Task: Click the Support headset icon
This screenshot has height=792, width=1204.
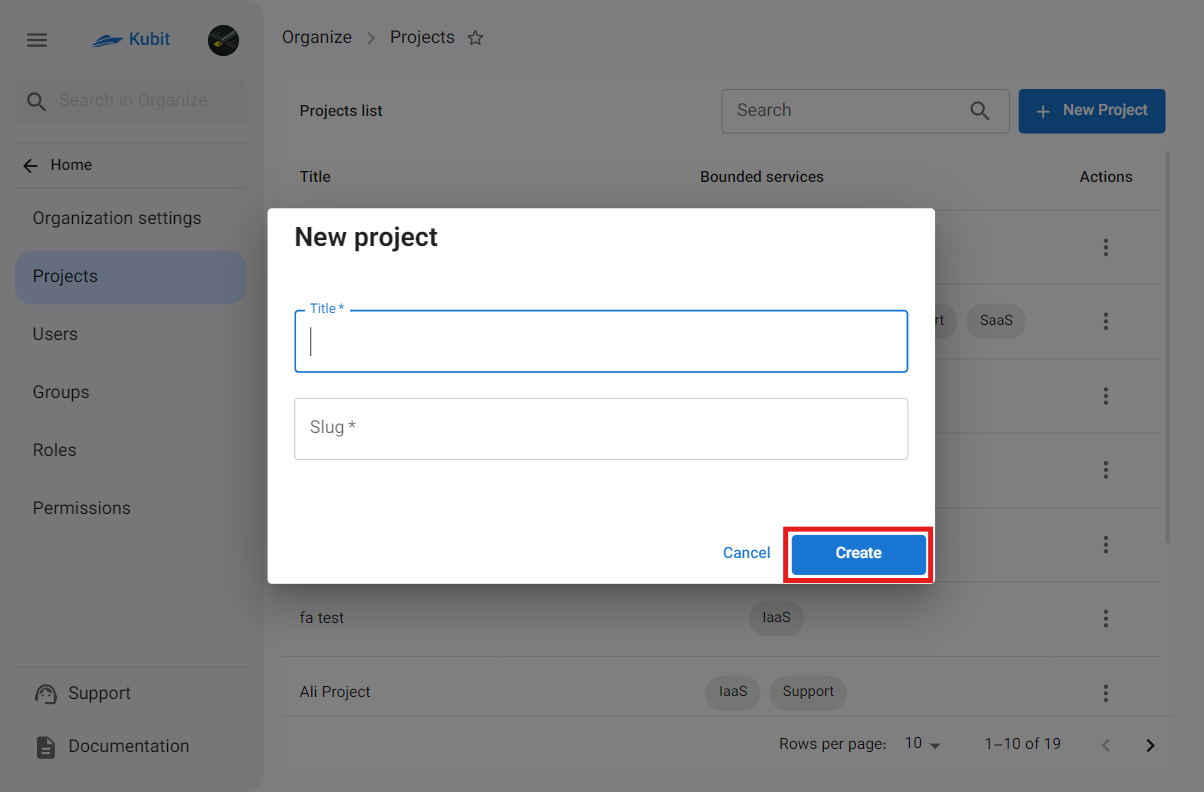Action: coord(45,694)
